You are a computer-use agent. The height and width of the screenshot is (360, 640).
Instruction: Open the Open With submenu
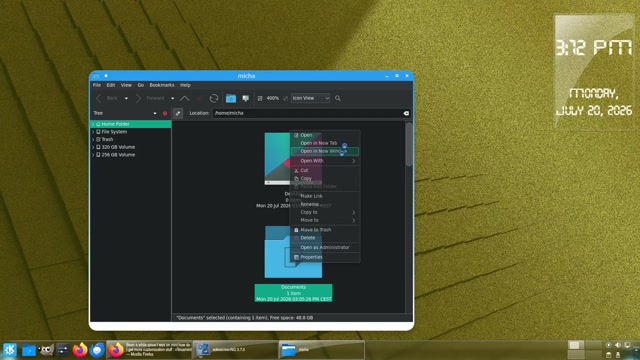coord(325,161)
